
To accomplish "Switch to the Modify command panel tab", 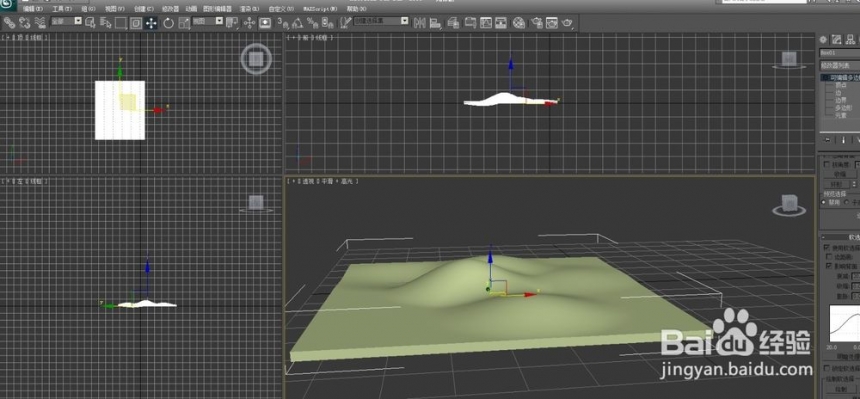I will [837, 40].
